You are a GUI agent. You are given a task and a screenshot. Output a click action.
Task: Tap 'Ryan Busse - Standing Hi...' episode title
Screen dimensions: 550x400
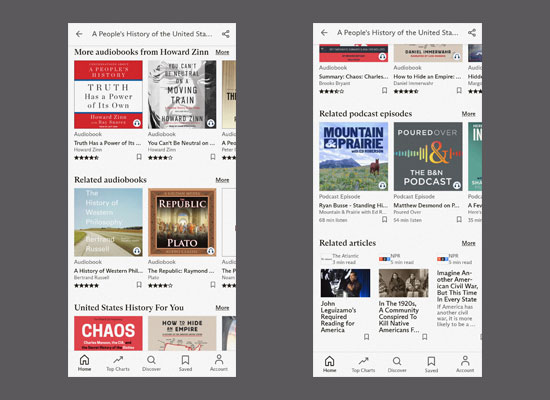tap(354, 205)
